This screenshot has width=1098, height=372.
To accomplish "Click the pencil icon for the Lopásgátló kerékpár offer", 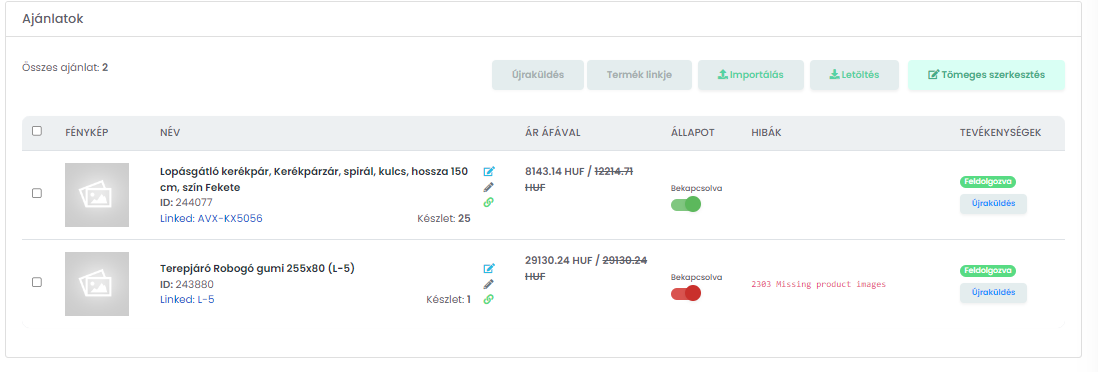I will (x=489, y=187).
